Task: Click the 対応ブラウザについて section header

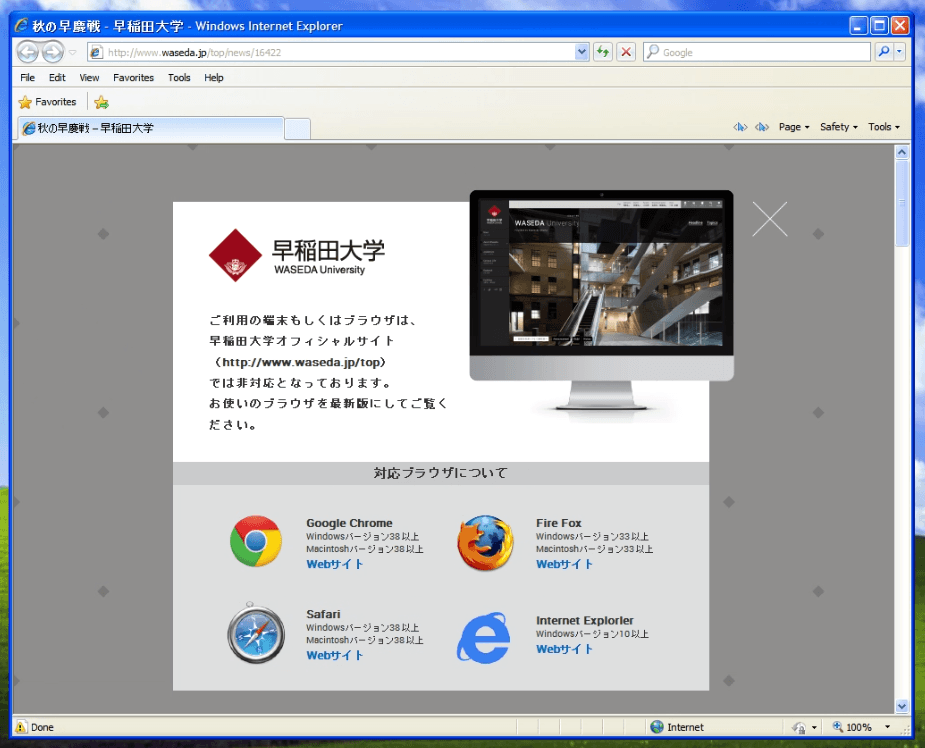Action: pos(441,473)
